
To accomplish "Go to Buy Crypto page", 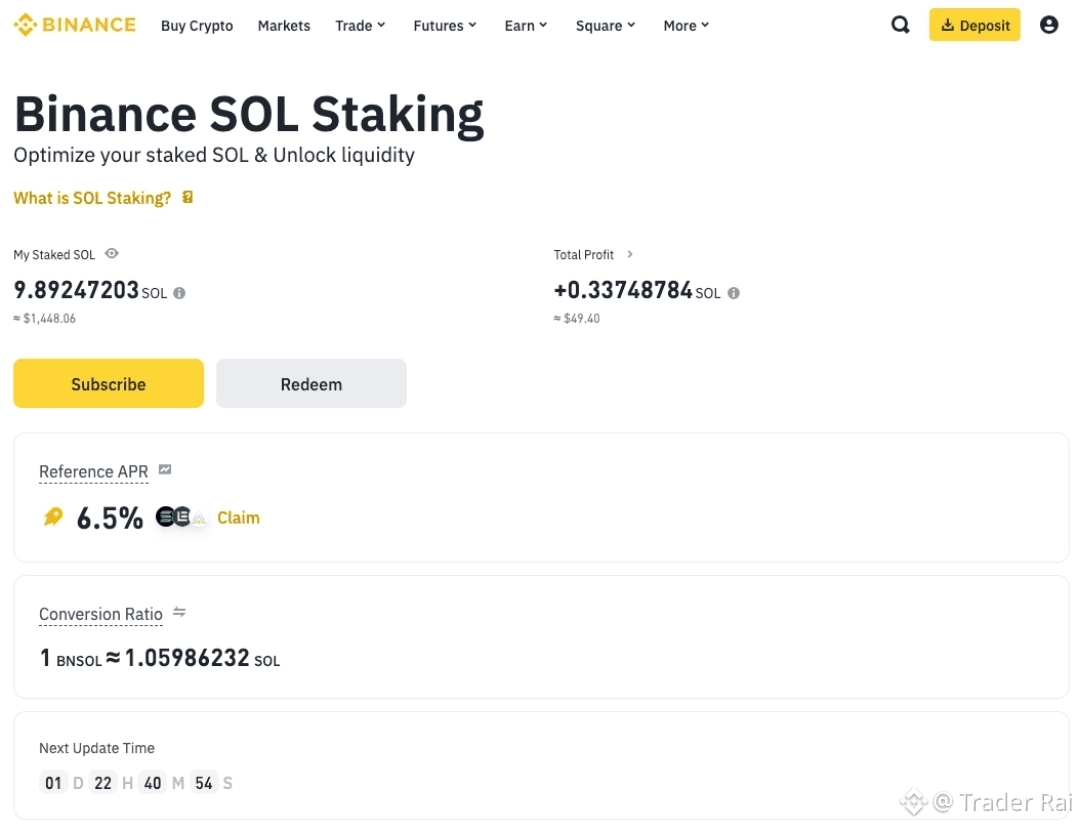I will point(197,26).
